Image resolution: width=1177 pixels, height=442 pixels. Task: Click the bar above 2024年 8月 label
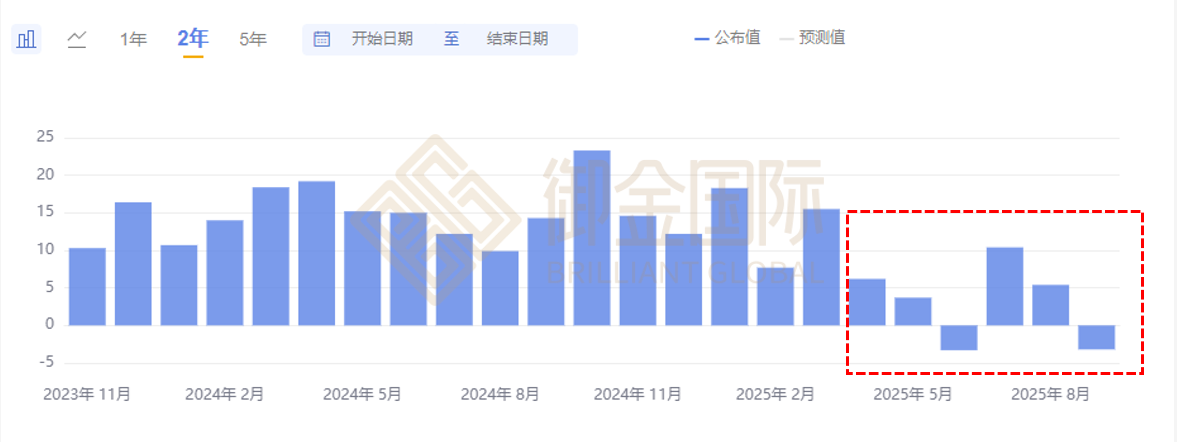coord(500,287)
